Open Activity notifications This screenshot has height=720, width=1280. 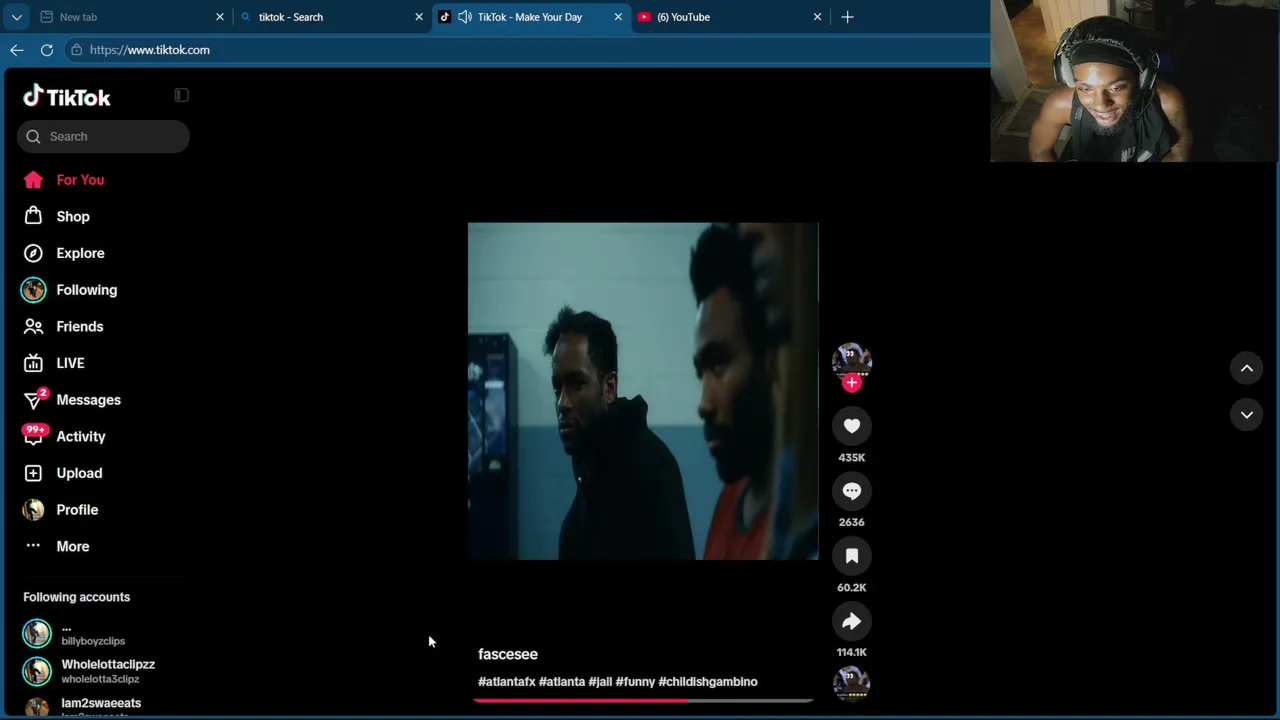[81, 436]
